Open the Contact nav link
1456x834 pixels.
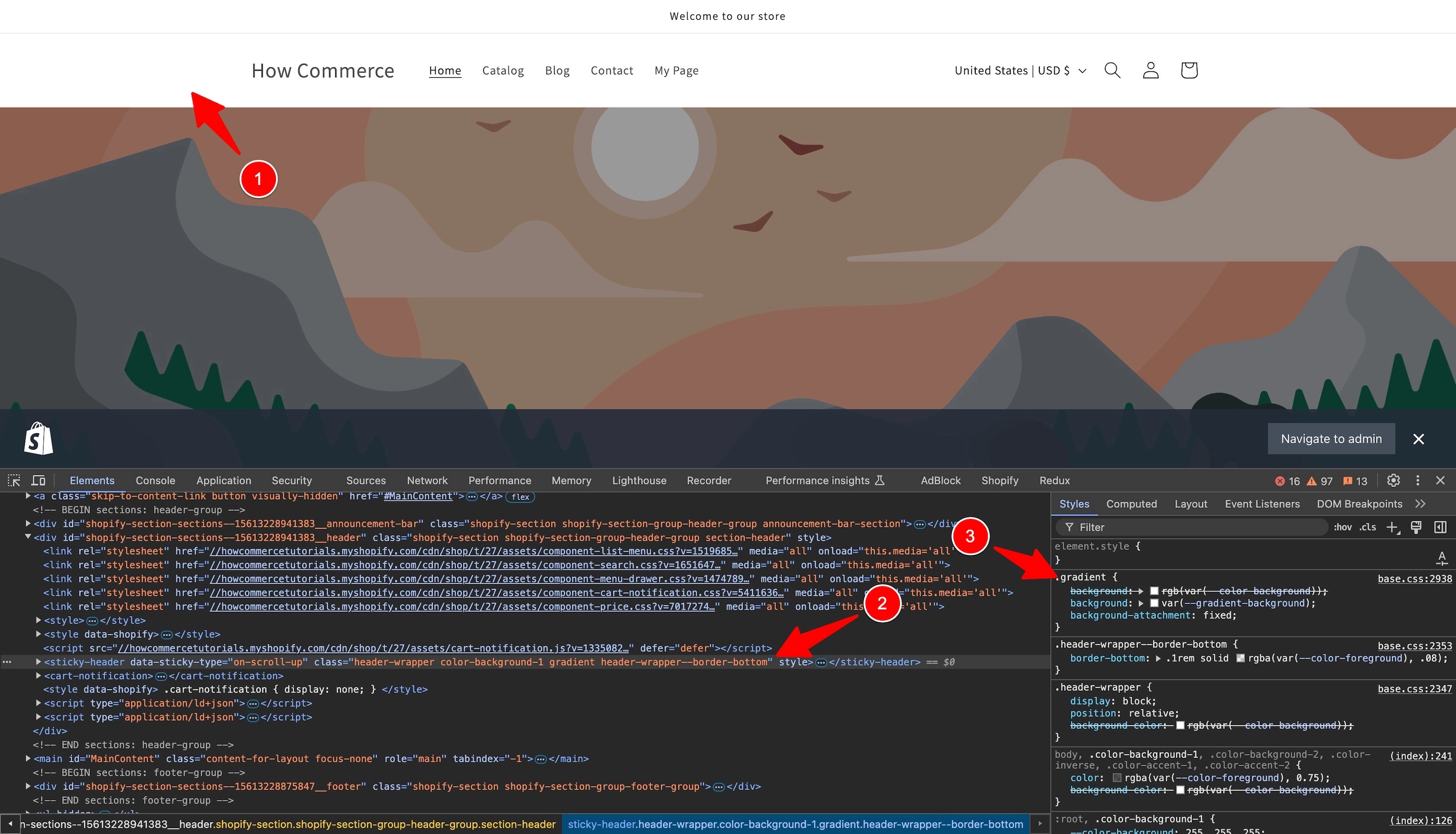click(612, 70)
